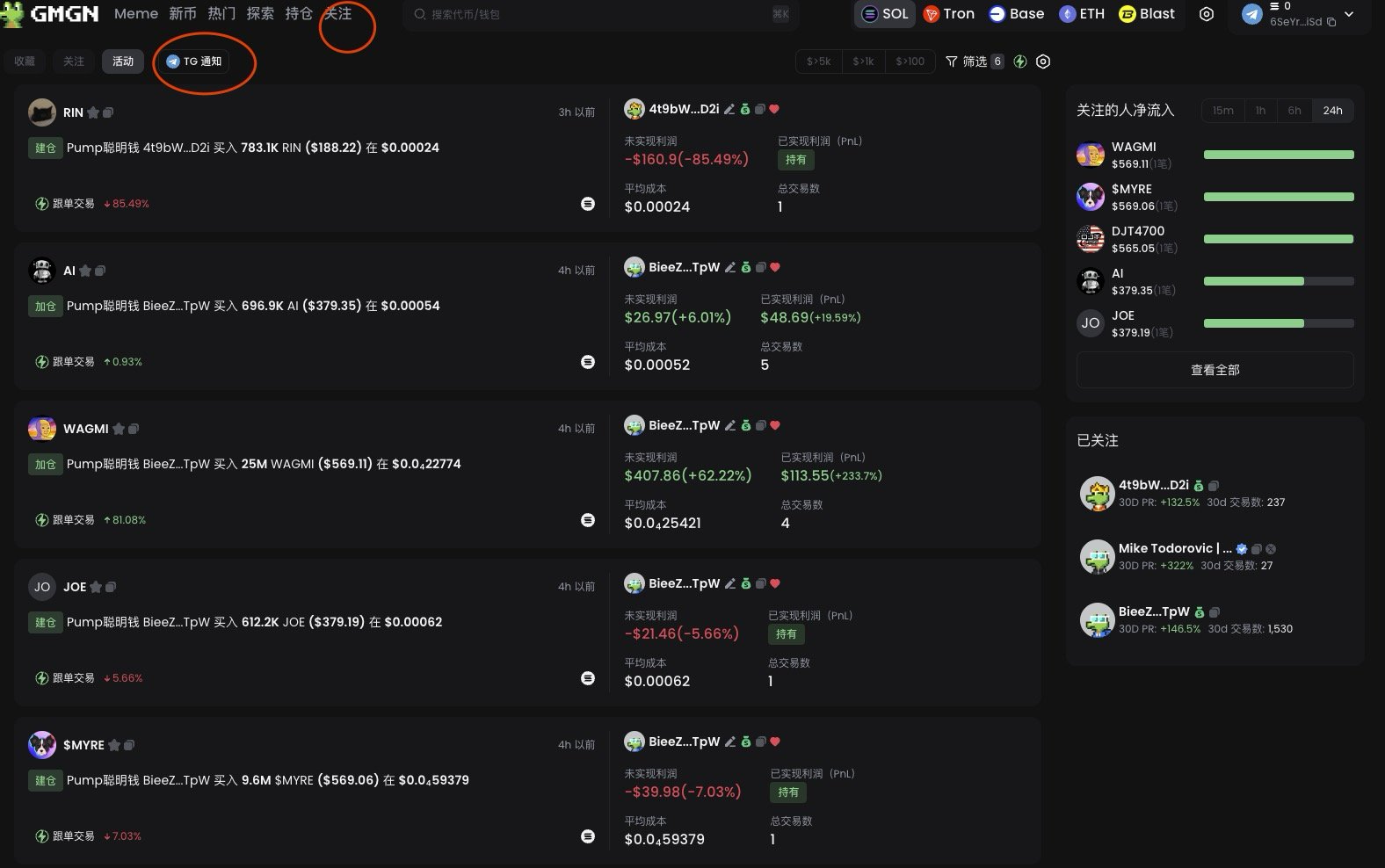1385x868 pixels.
Task: Switch to the ETH chain
Action: [1082, 14]
